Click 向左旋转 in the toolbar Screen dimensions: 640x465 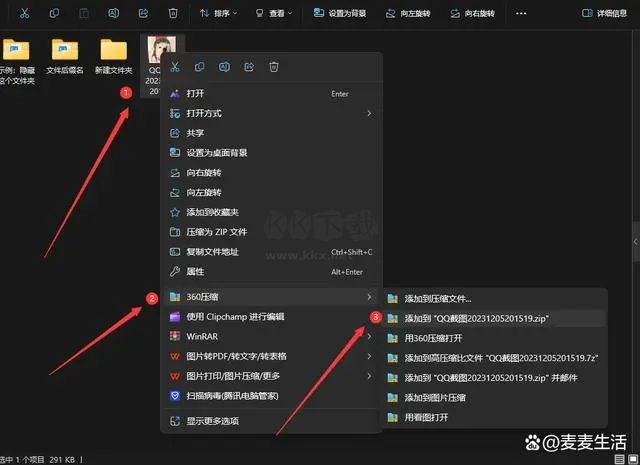[408, 13]
